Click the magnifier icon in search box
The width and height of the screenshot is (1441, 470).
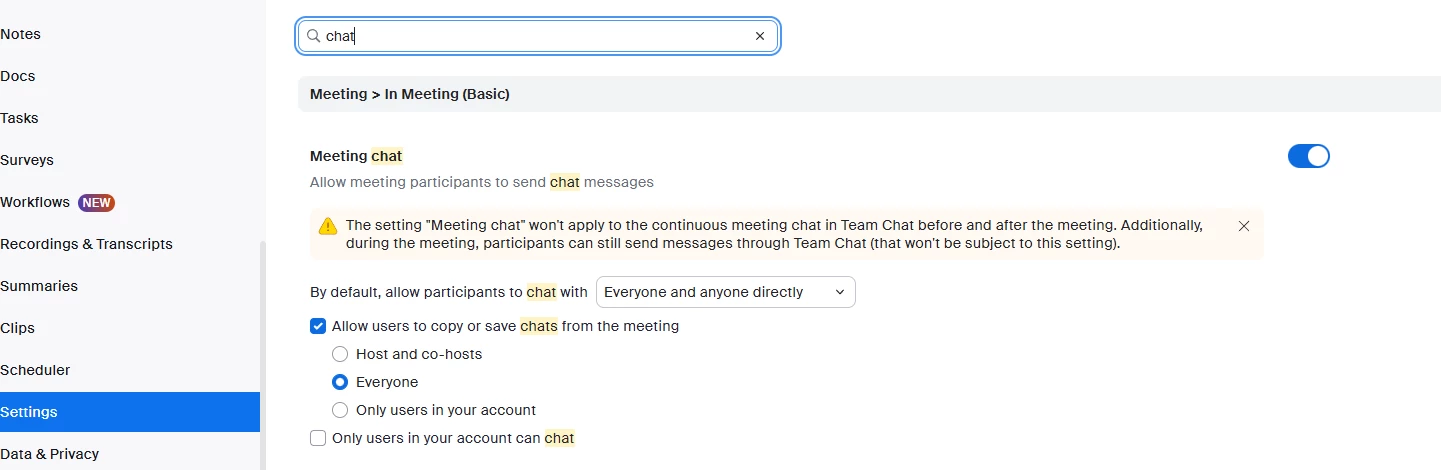pyautogui.click(x=313, y=36)
